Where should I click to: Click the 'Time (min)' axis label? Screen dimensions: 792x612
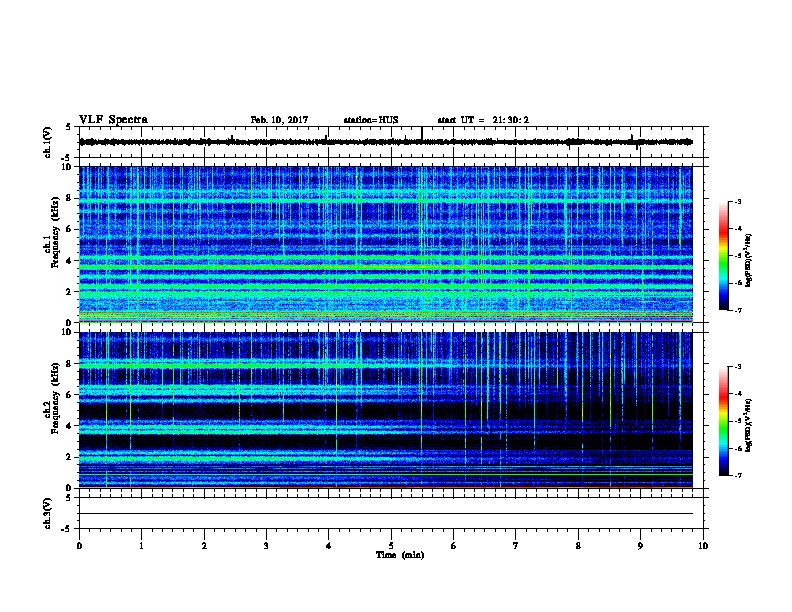click(400, 555)
